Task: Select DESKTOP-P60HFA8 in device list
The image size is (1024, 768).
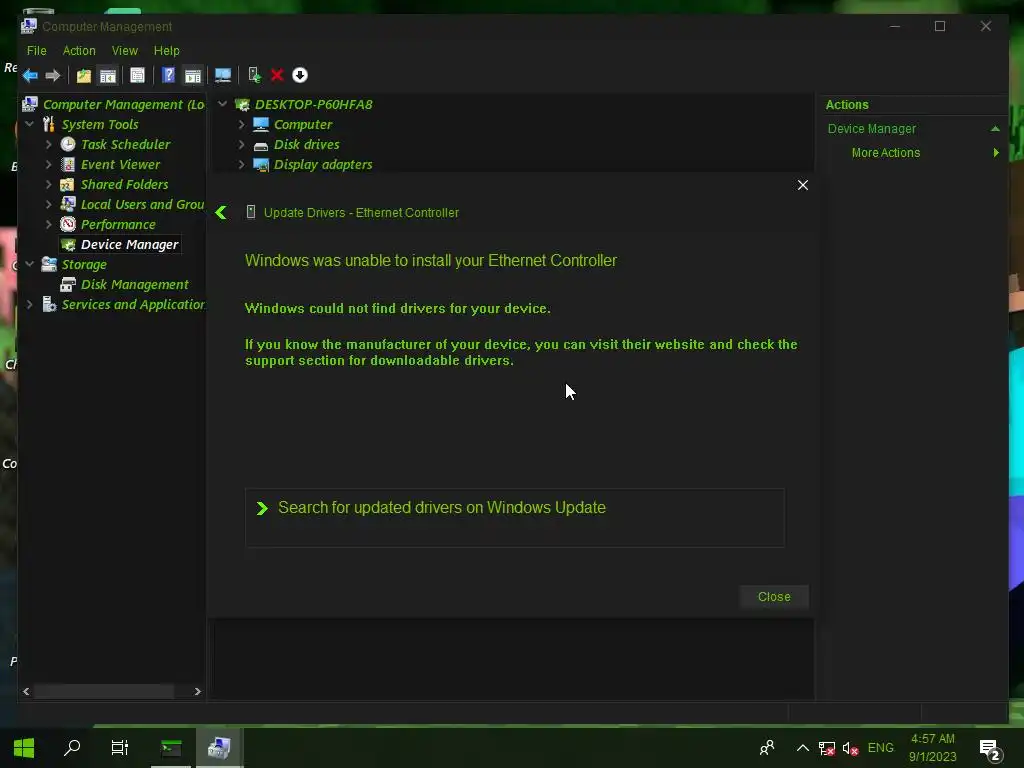Action: (x=313, y=104)
